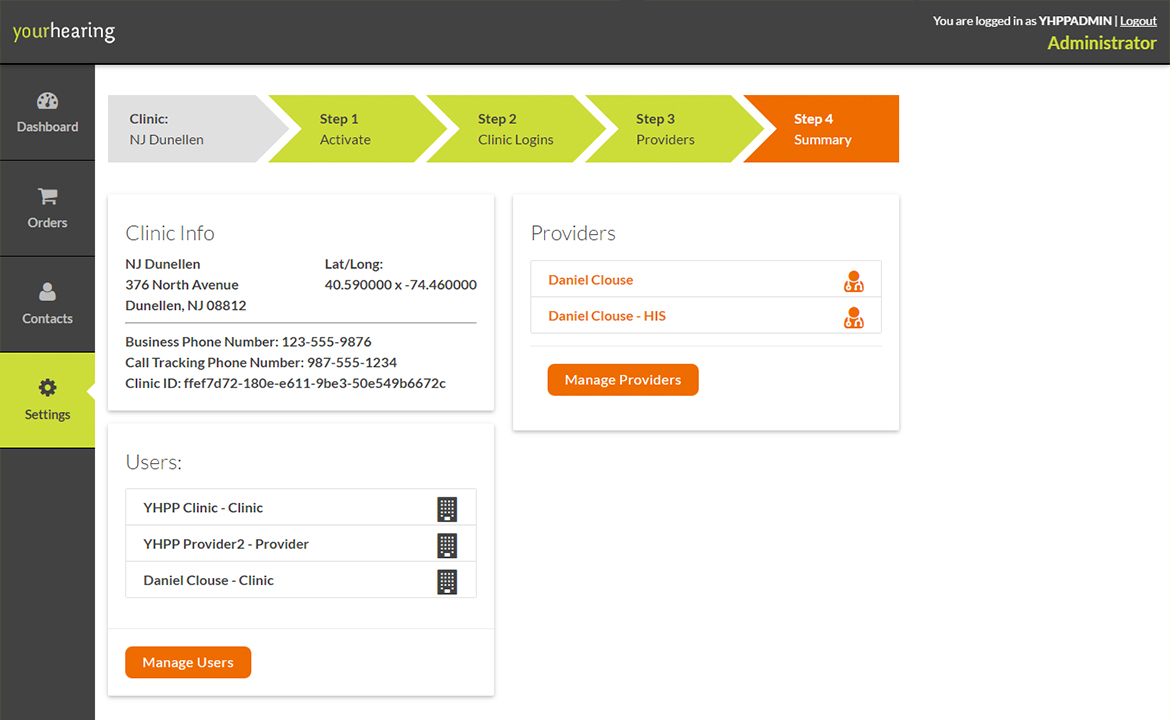1170x720 pixels.
Task: Click provider icon beside Daniel Clouse - HIS
Action: coord(854,317)
